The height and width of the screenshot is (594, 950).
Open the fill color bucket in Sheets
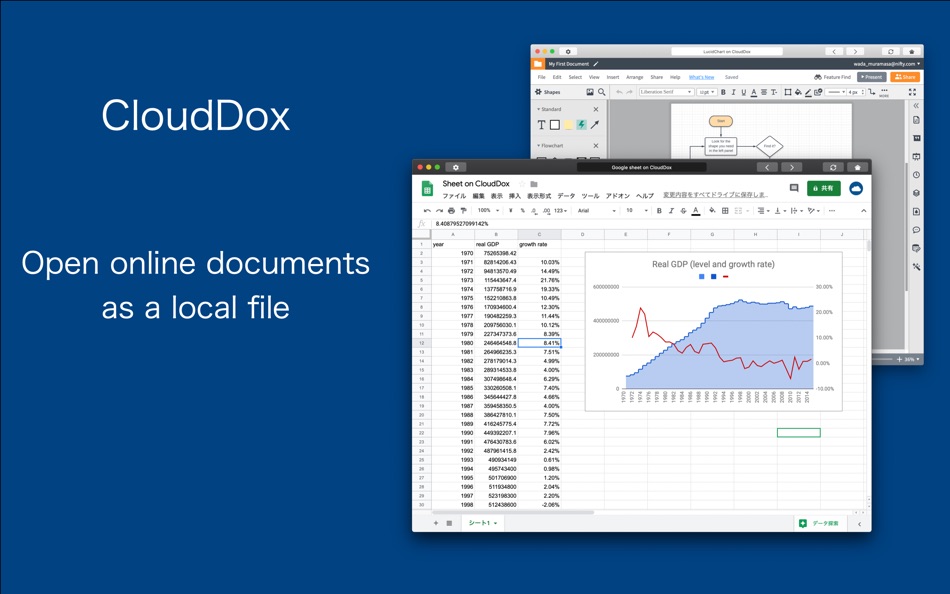[x=712, y=211]
